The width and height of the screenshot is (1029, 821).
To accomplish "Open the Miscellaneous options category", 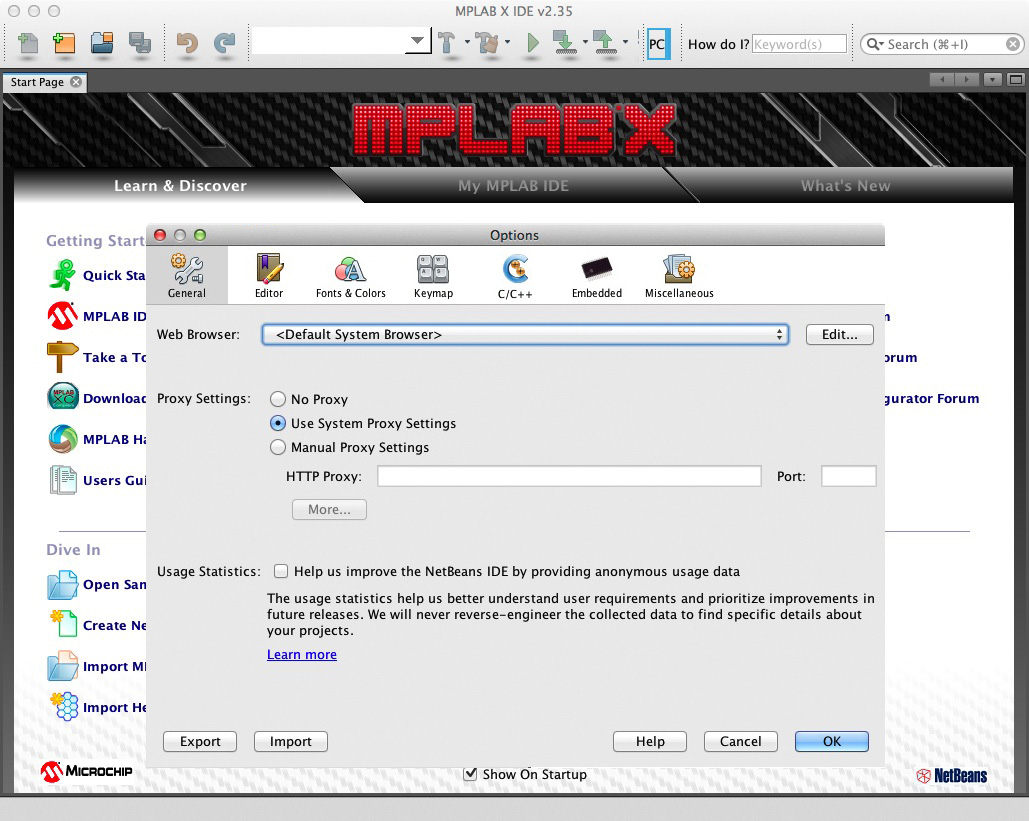I will (x=679, y=275).
